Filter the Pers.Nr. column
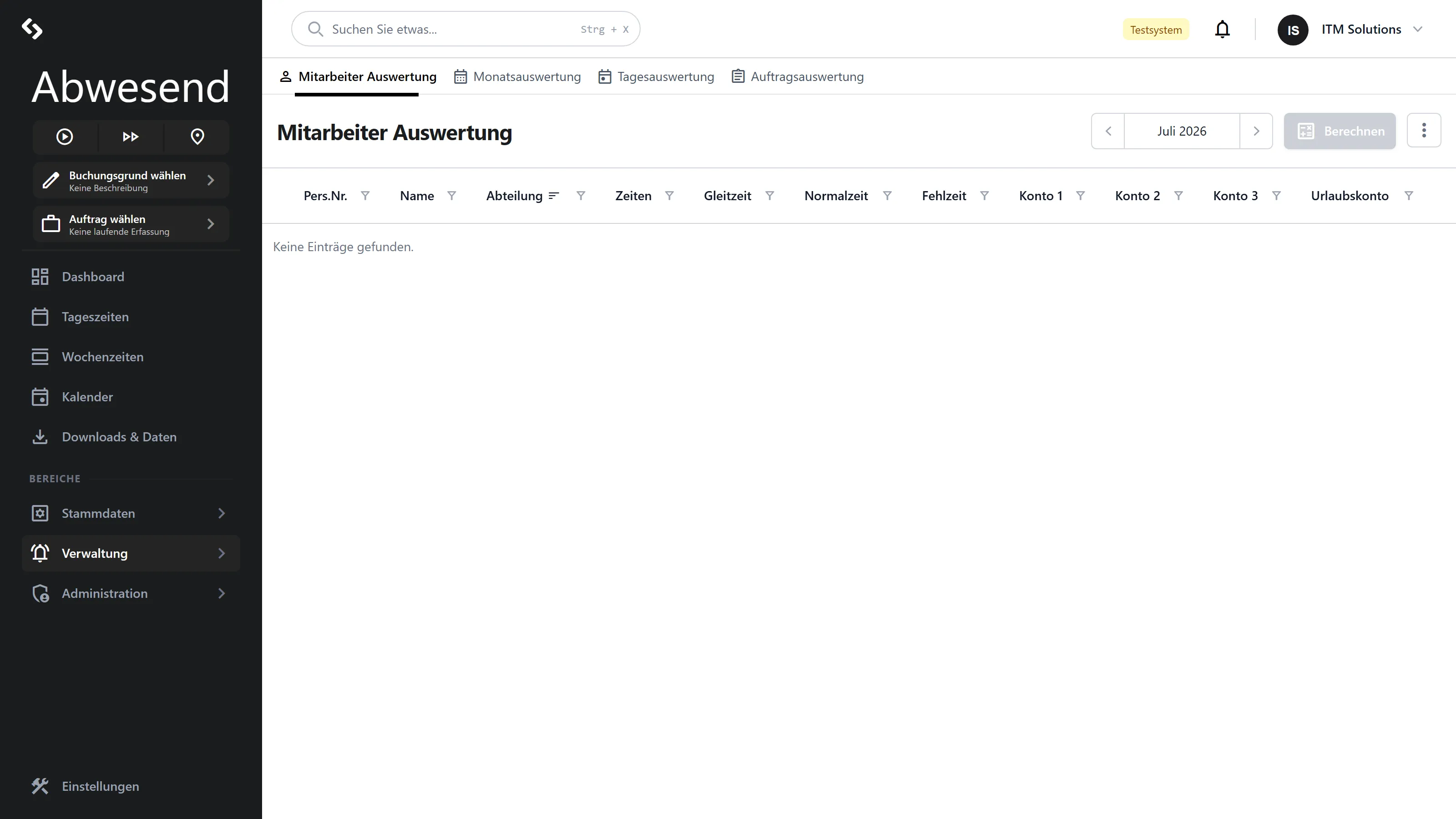The width and height of the screenshot is (1456, 819). tap(365, 196)
